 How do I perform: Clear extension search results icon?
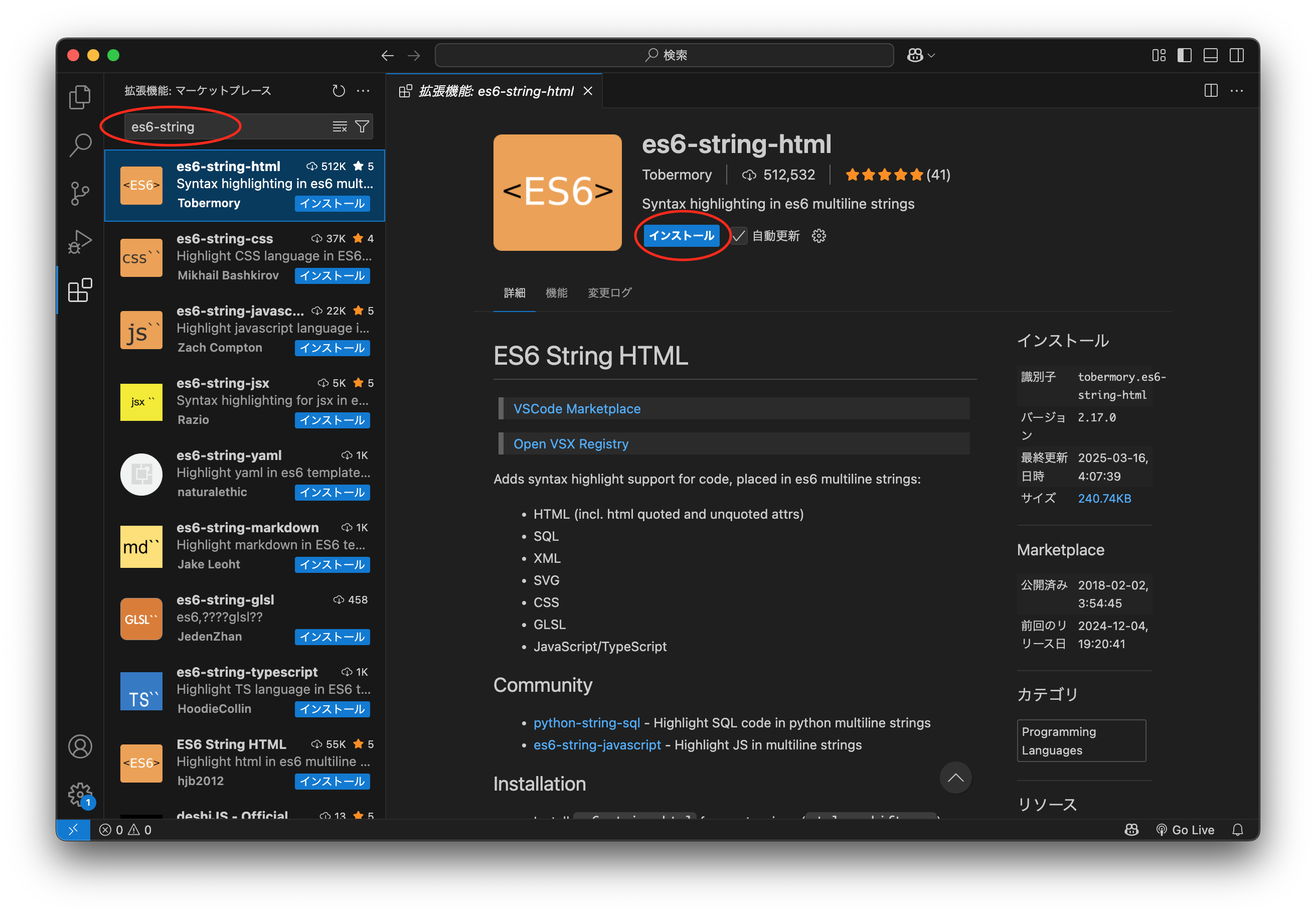(340, 127)
